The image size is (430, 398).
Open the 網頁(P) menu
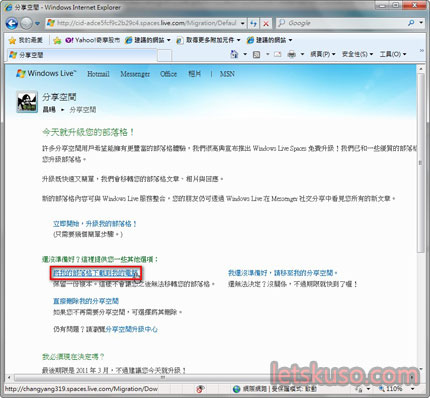point(322,54)
